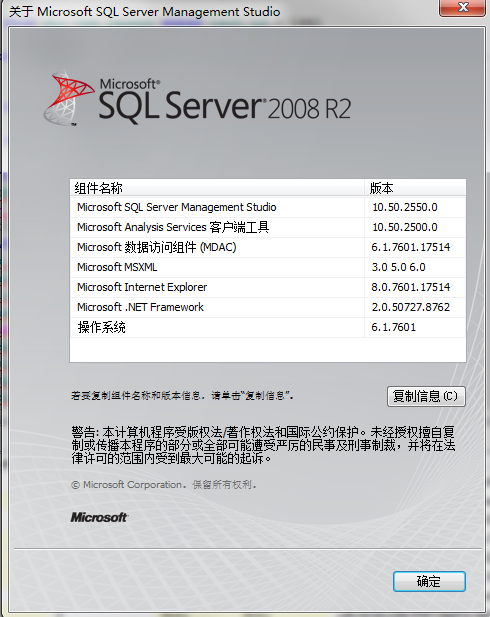Select the Microsoft Internet Explorer row
The width and height of the screenshot is (490, 617).
pyautogui.click(x=268, y=287)
